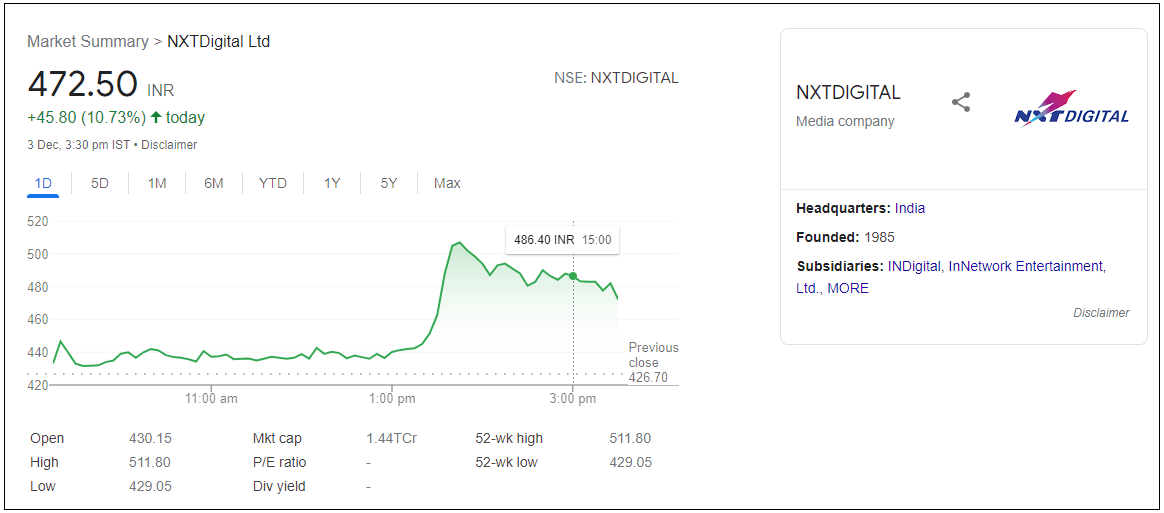Click the 3 Dec, 3:30 pm IST timestamp
The width and height of the screenshot is (1164, 513).
coord(79,145)
